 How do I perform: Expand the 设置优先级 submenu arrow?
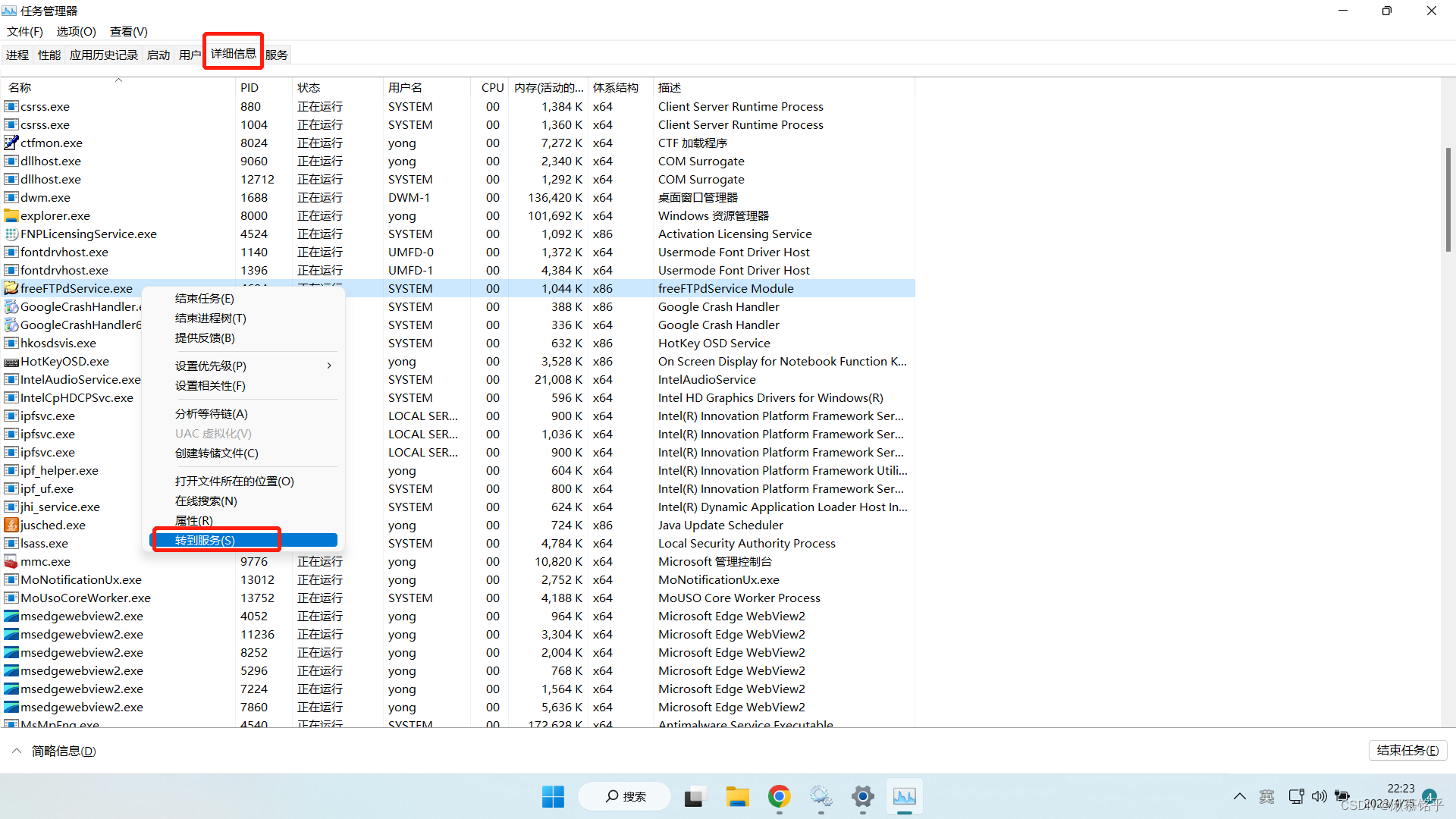[329, 366]
